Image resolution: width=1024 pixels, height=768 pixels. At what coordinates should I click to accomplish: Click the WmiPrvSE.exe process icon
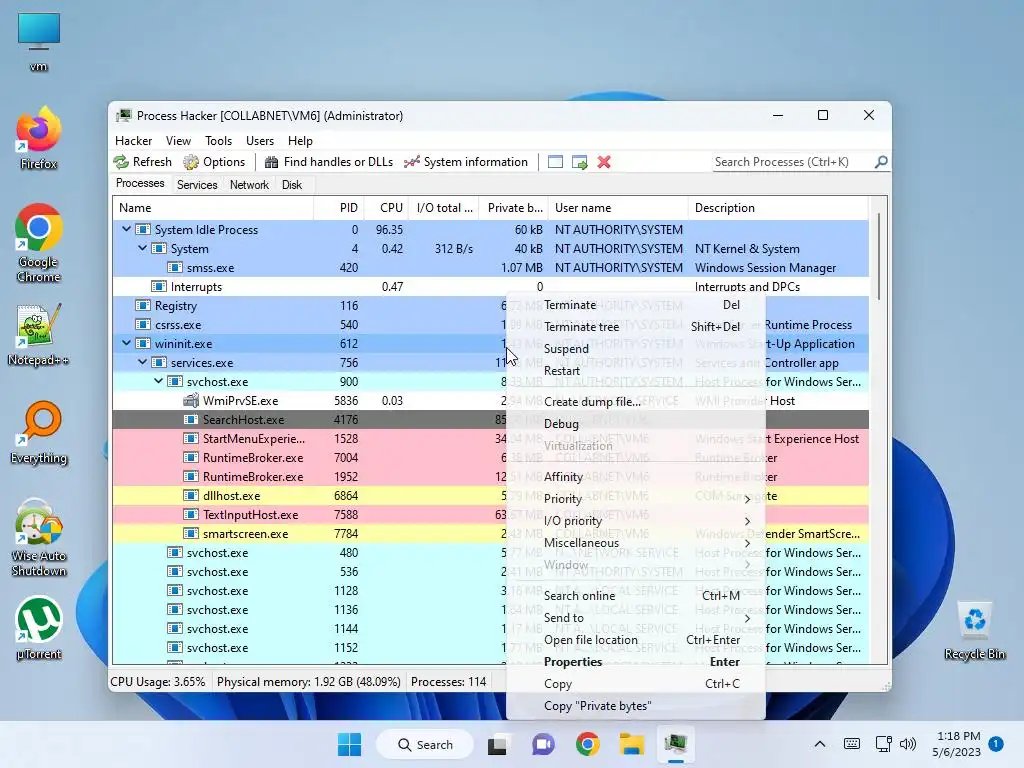[x=191, y=400]
